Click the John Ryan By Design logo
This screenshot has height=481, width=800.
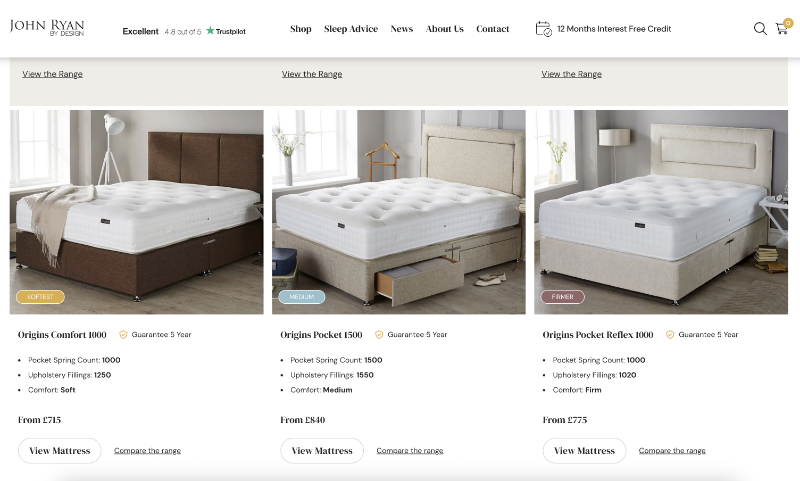click(x=47, y=28)
